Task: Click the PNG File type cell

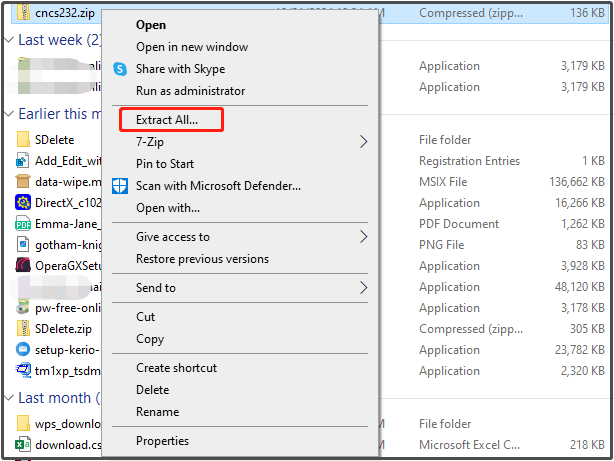Action: click(x=441, y=245)
